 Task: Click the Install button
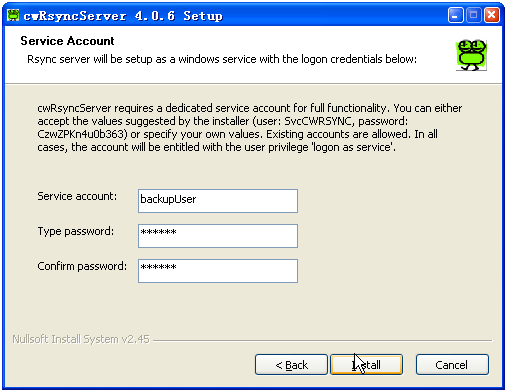point(366,365)
